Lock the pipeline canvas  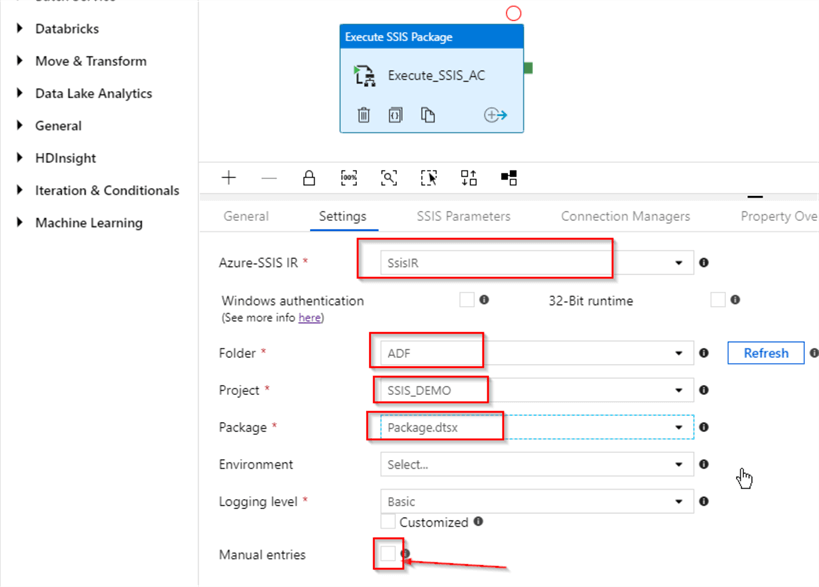coord(309,178)
